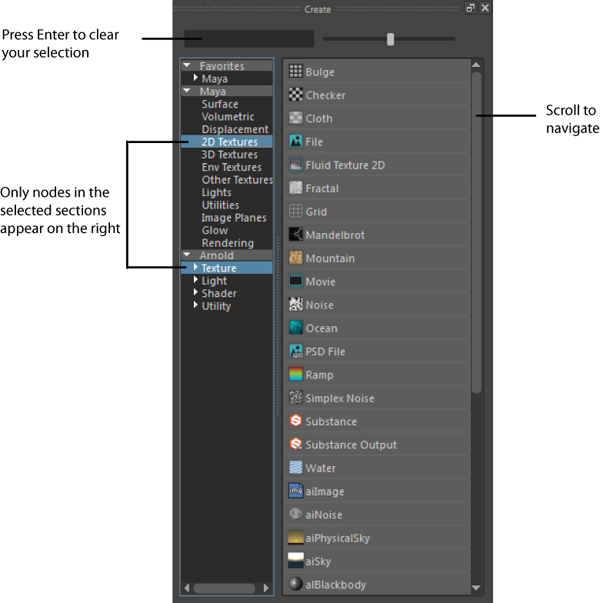Click the Substance node icon
Image resolution: width=600 pixels, height=603 pixels.
pos(296,421)
